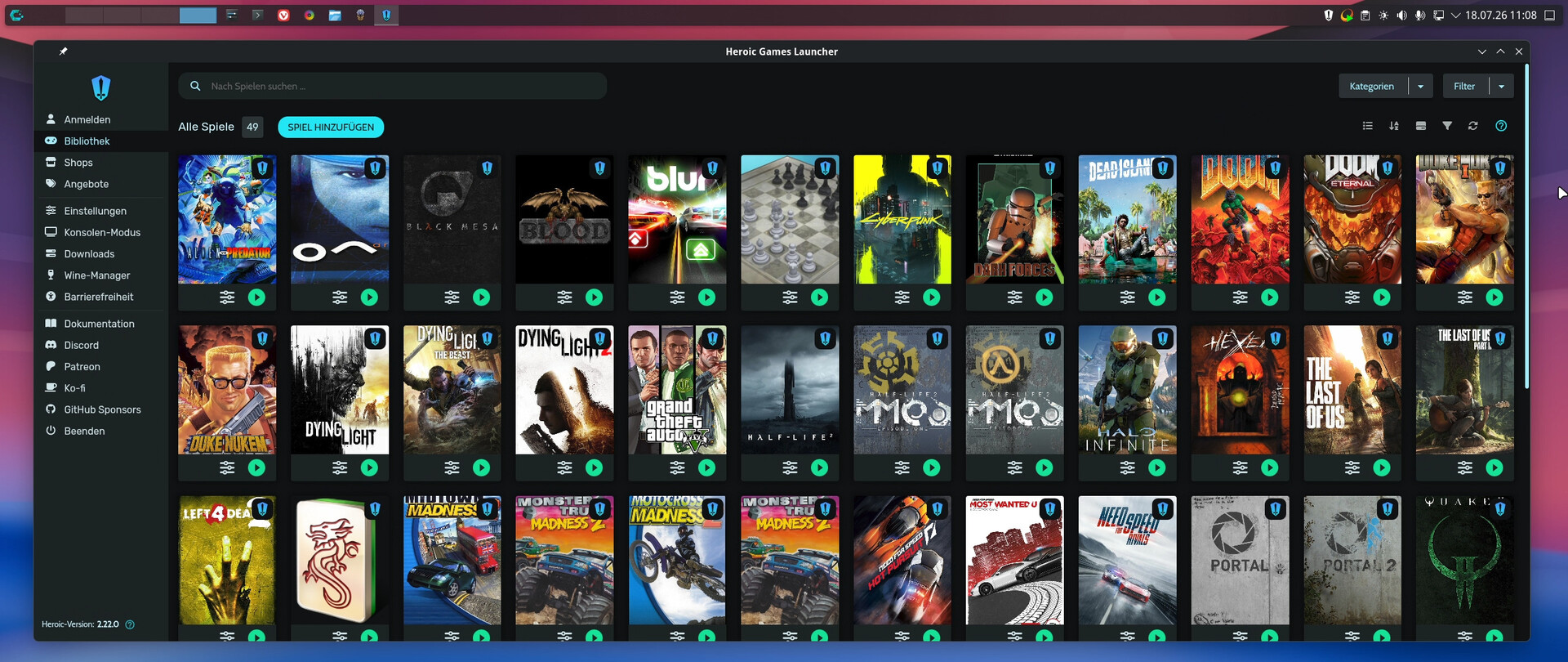Viewport: 1568px width, 662px height.
Task: Play Grand Theft Auto V
Action: [x=707, y=467]
